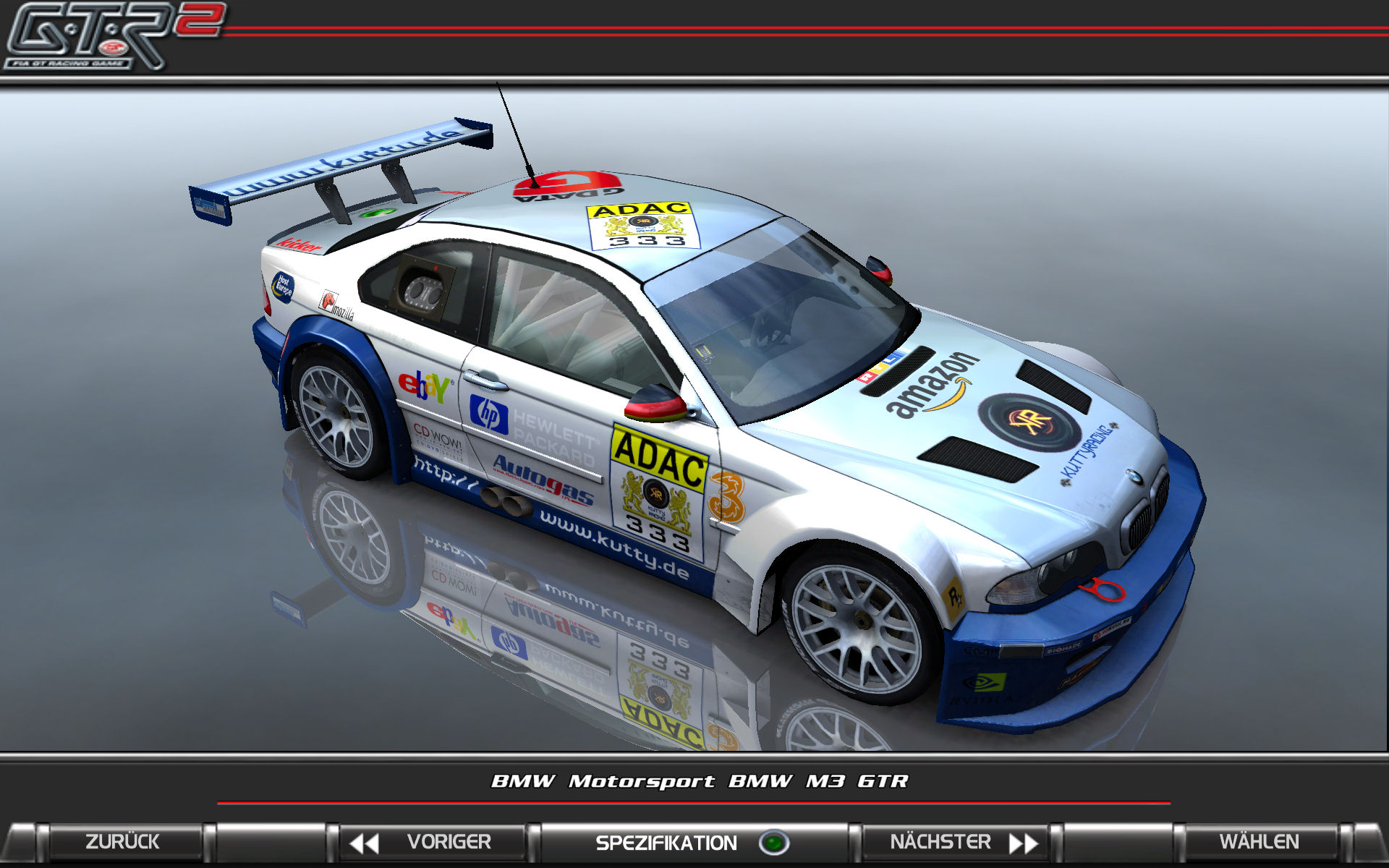Toggle the green Spezifikation indicator light
The width and height of the screenshot is (1389, 868).
point(773,843)
